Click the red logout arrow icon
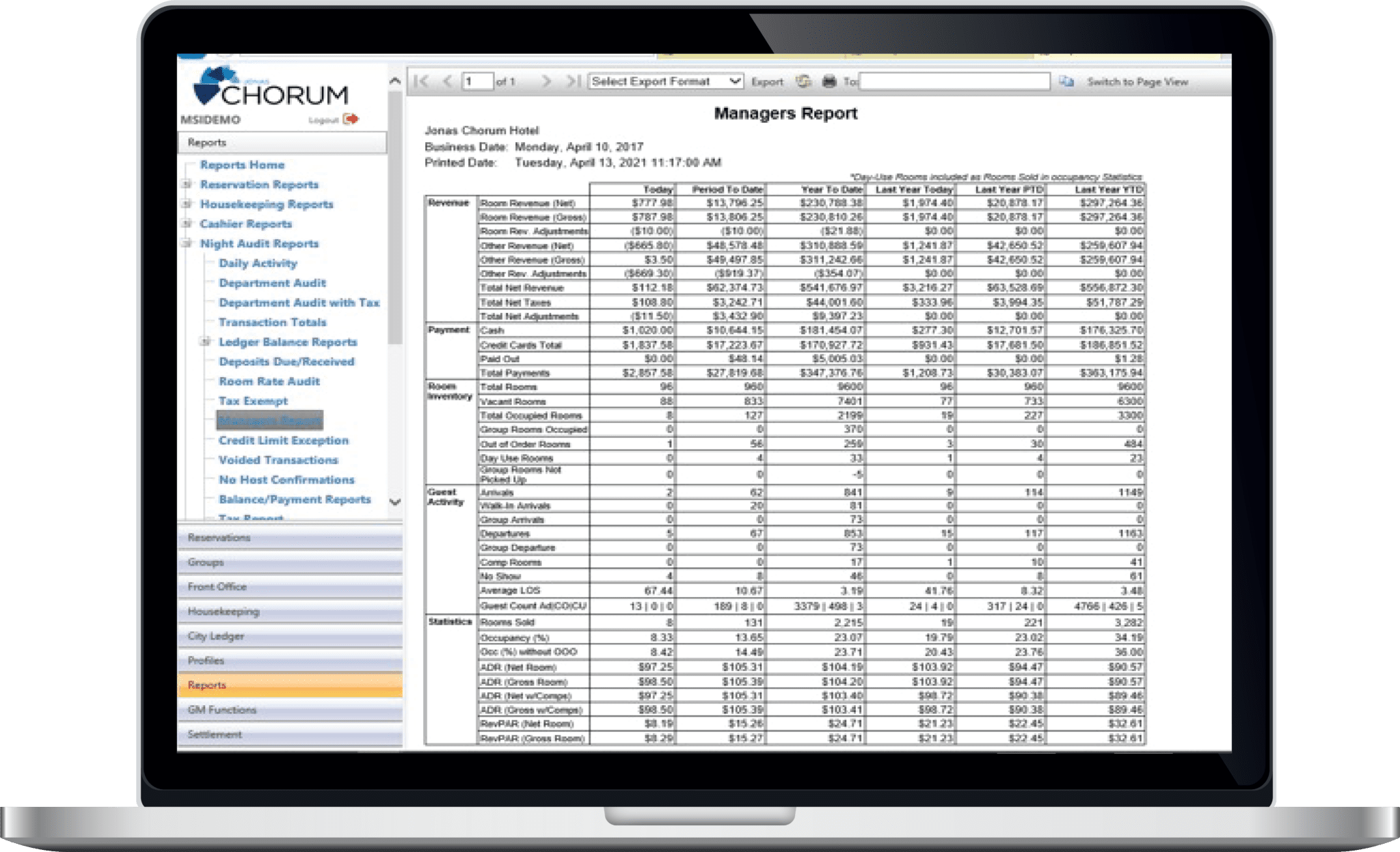Viewport: 1400px width, 852px height. (x=351, y=119)
